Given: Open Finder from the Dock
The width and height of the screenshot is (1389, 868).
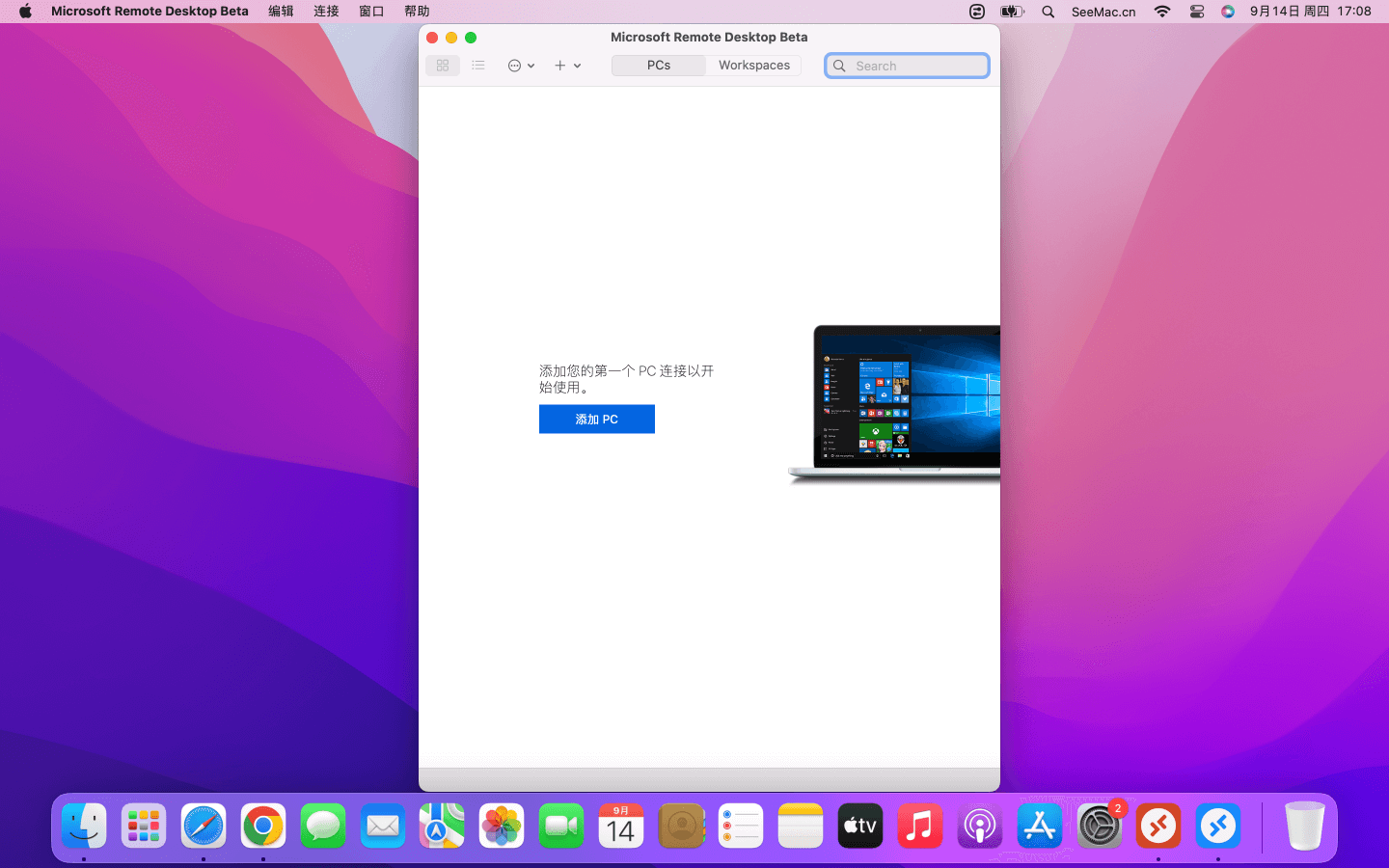Looking at the screenshot, I should (84, 827).
